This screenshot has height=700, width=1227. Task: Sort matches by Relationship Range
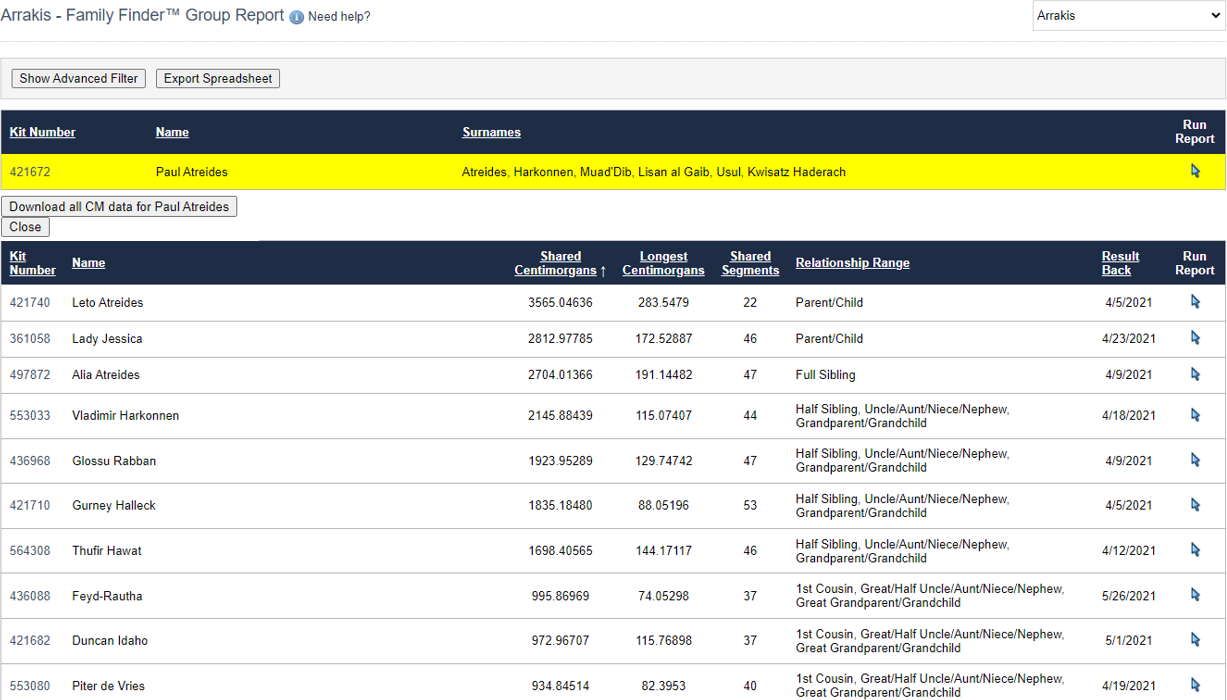853,263
